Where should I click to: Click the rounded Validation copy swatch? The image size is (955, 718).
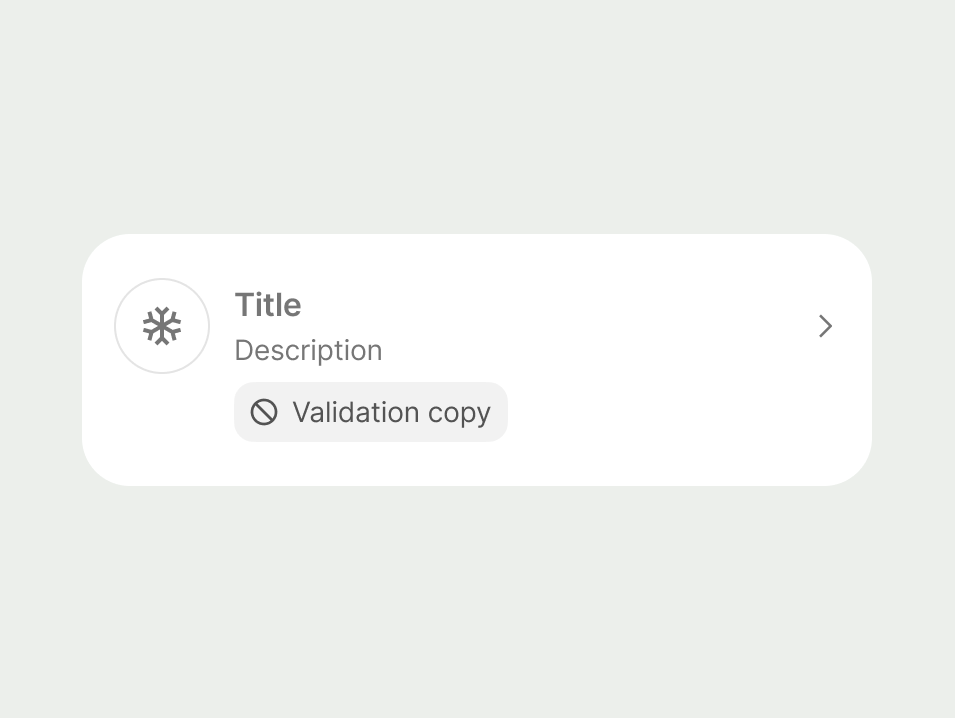click(371, 412)
